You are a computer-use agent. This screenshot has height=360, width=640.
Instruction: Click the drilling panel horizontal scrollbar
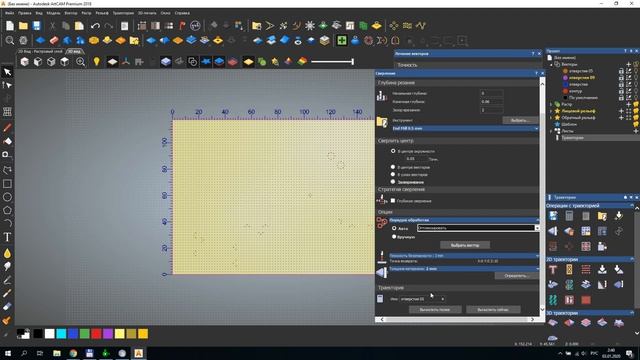(x=457, y=320)
